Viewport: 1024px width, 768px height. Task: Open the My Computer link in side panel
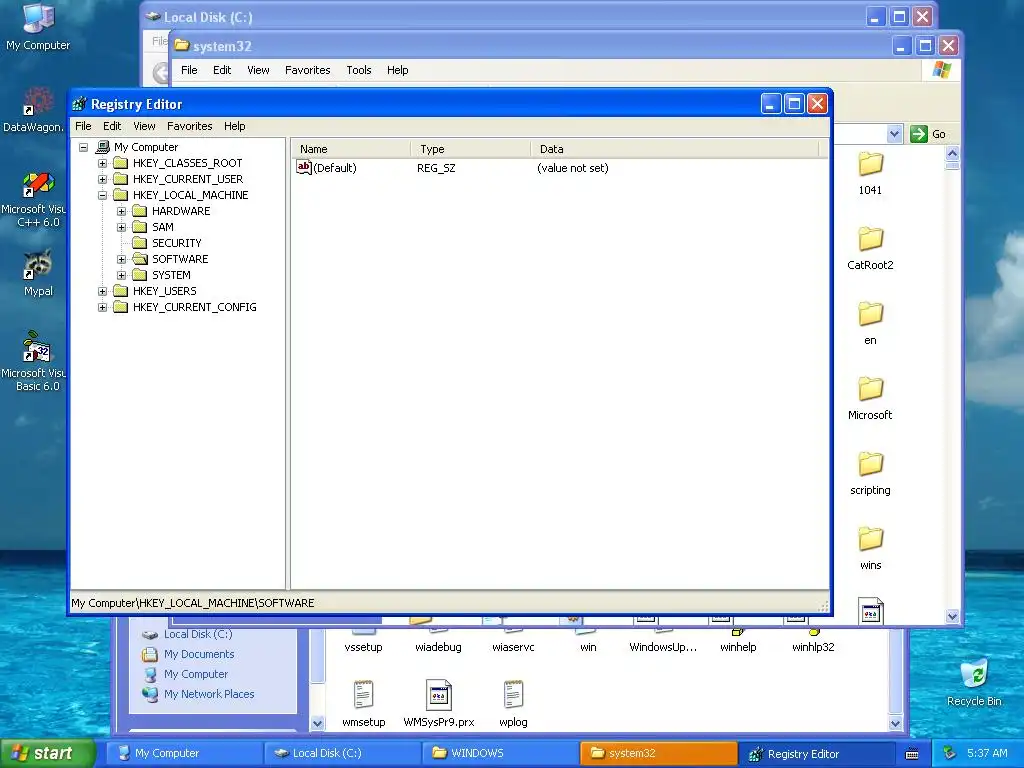click(196, 674)
